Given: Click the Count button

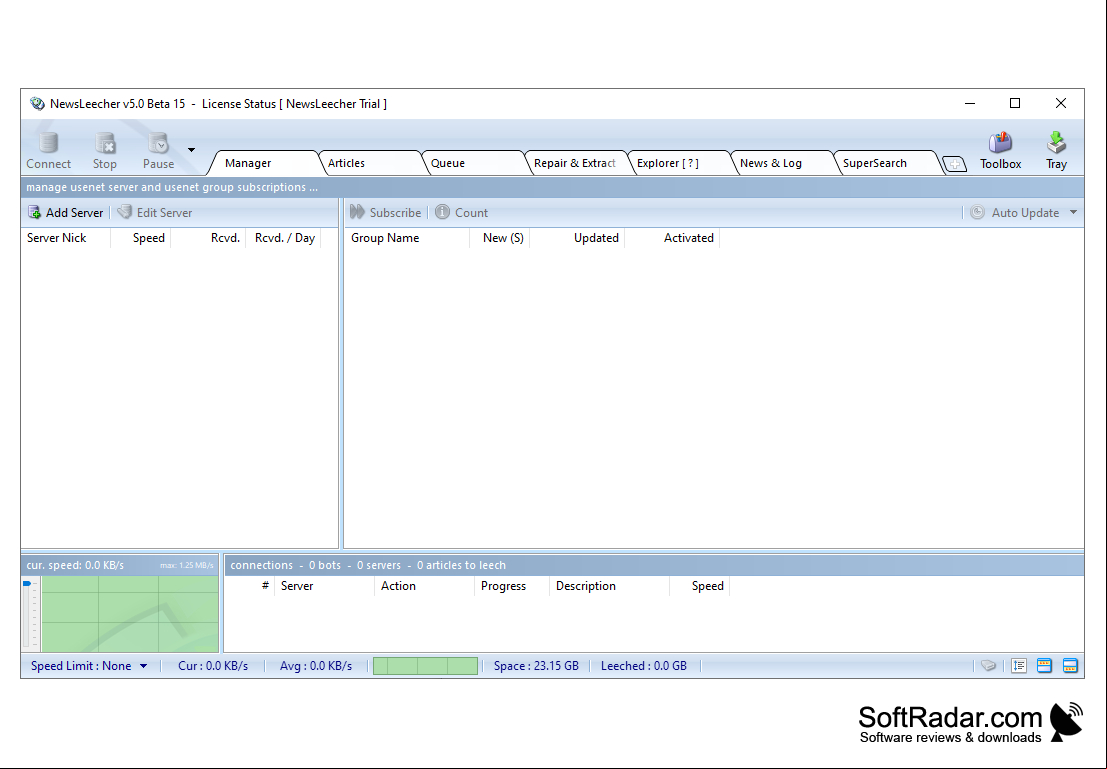Looking at the screenshot, I should pyautogui.click(x=462, y=213).
